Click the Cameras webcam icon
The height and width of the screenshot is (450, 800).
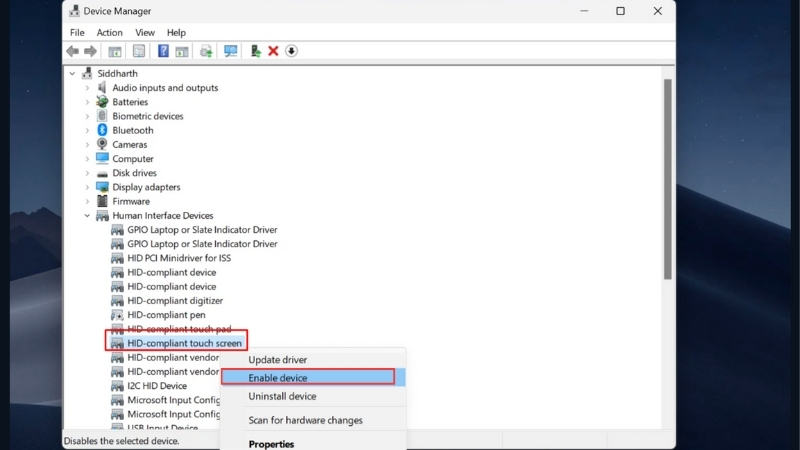pos(102,144)
